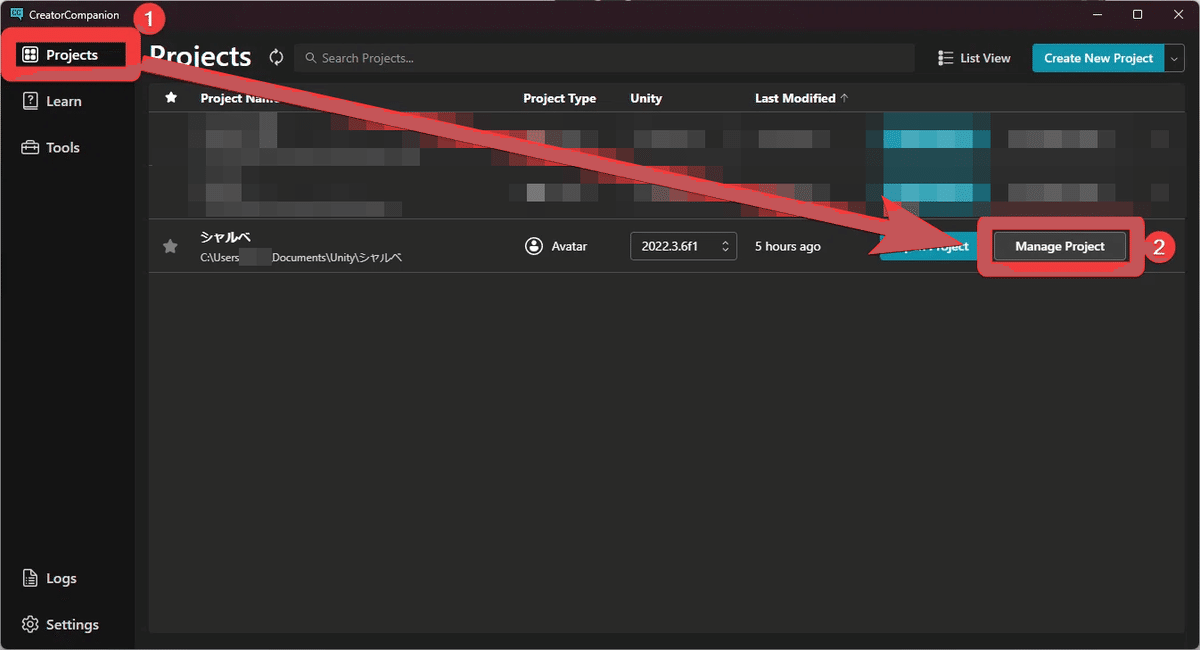The image size is (1200, 650).
Task: Expand the Create New Project dropdown arrow
Action: (1174, 58)
